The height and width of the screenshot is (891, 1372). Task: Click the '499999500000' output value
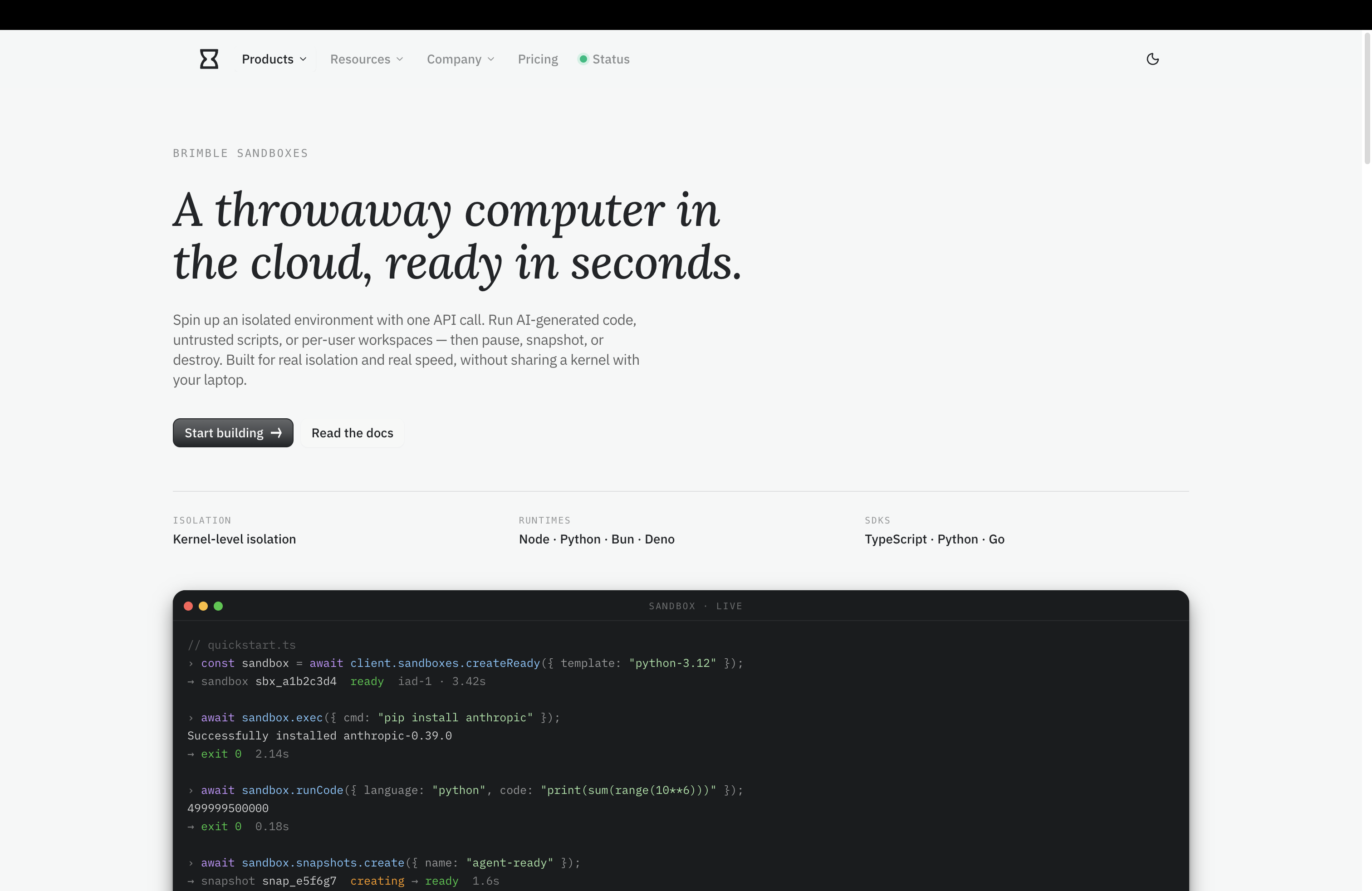point(228,808)
